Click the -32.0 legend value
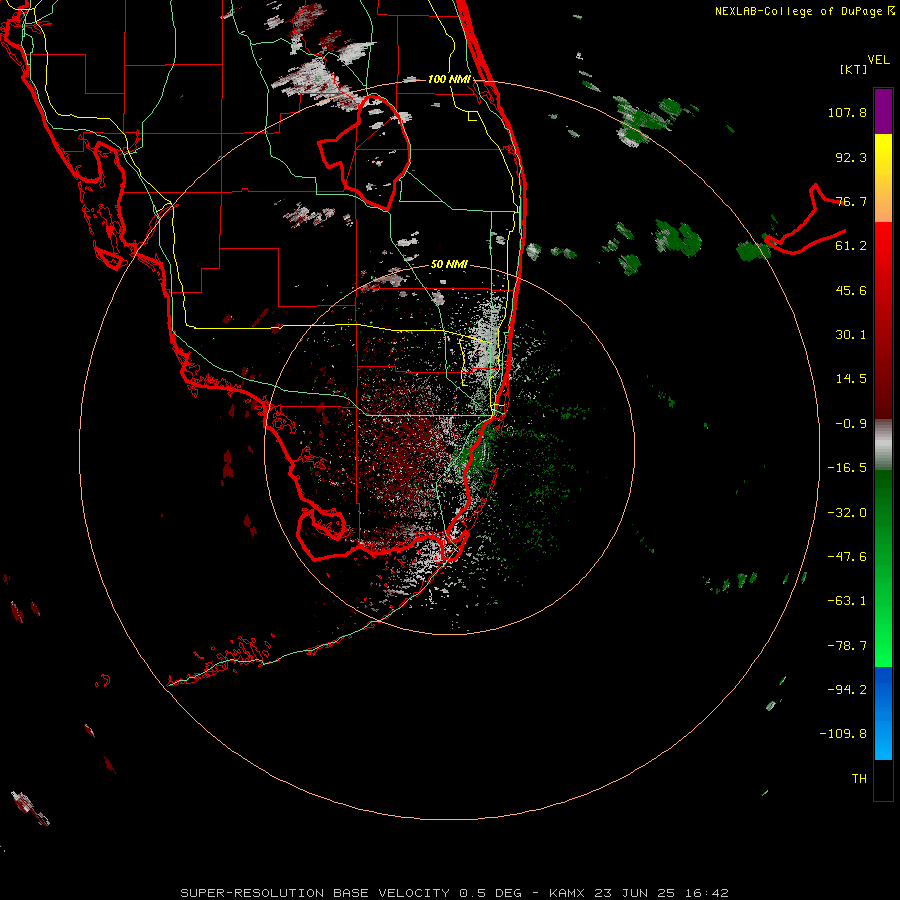The height and width of the screenshot is (900, 900). click(847, 513)
